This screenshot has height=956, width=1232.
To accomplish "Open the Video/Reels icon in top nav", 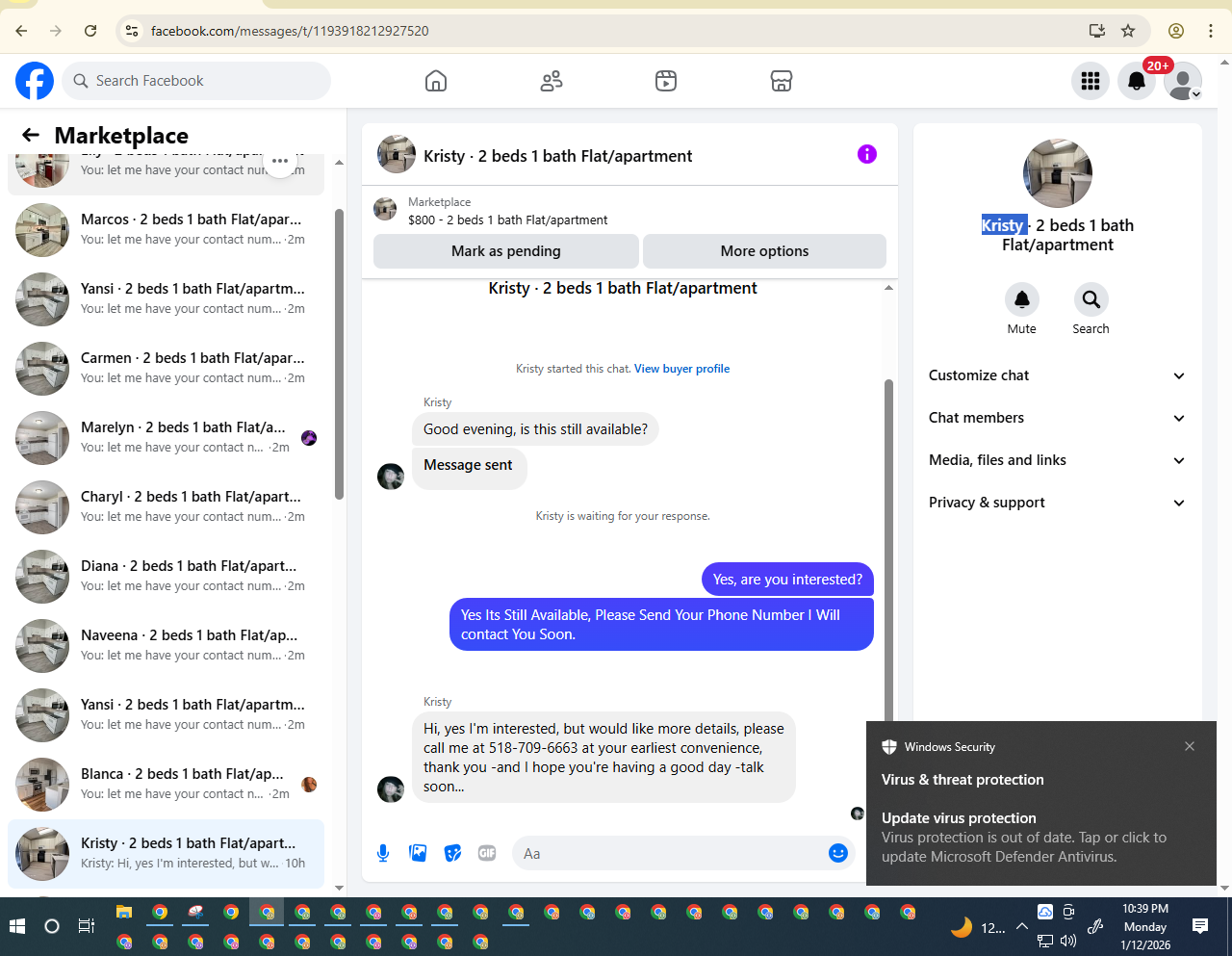I will tap(666, 81).
